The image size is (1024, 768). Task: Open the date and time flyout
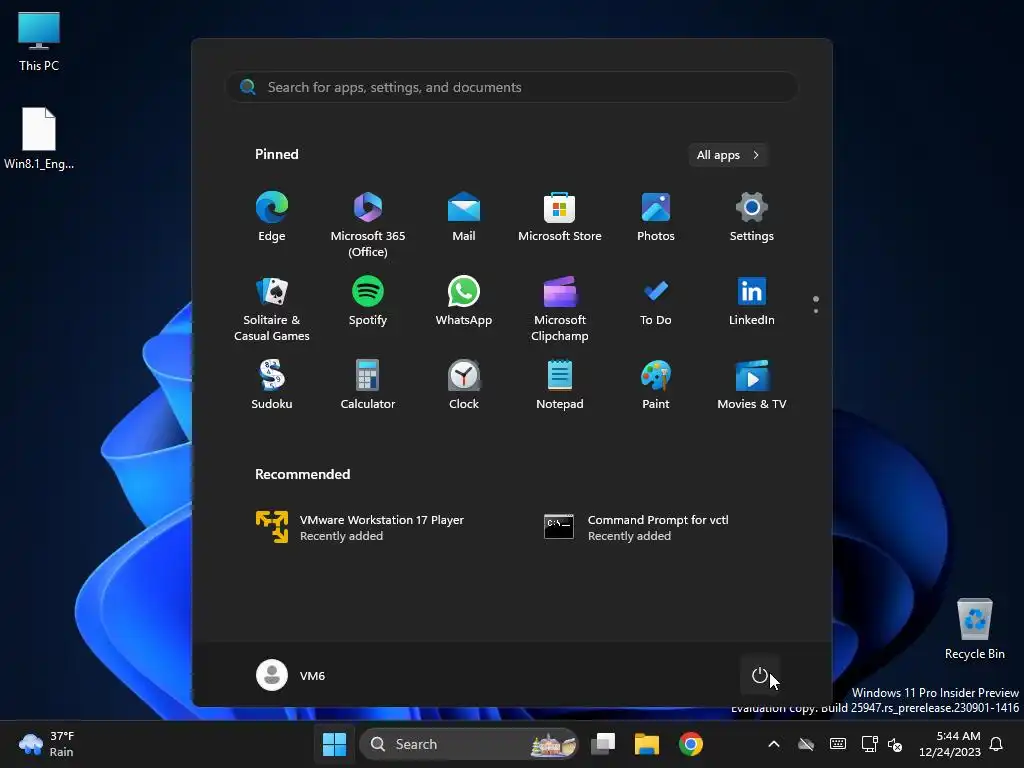point(950,744)
